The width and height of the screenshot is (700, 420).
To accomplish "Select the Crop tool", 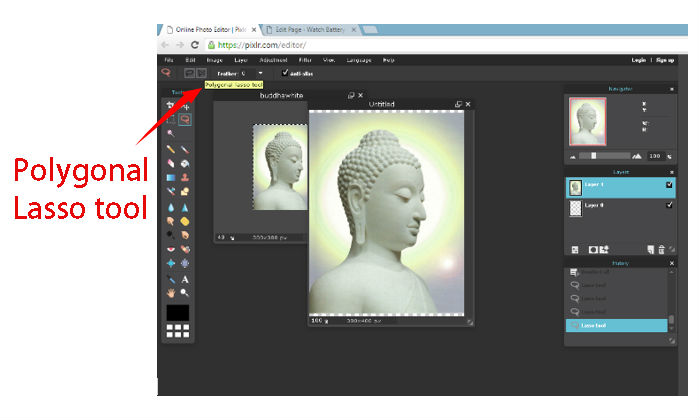I will [x=171, y=106].
